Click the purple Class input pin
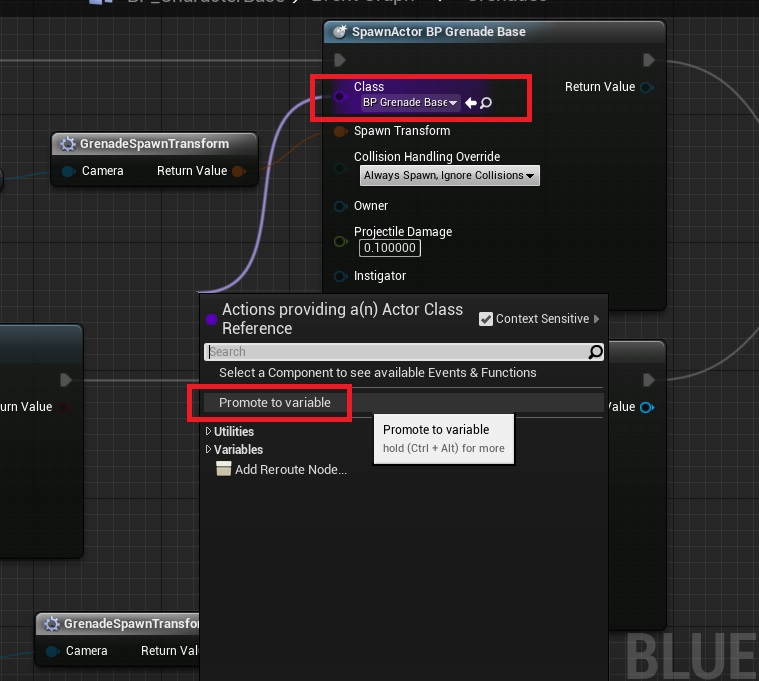This screenshot has width=759, height=681. [340, 97]
